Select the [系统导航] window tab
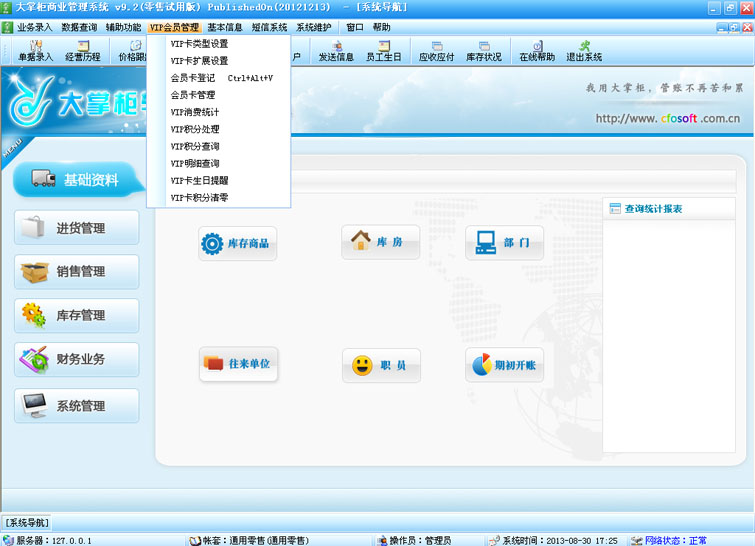The height and width of the screenshot is (546, 755). [x=27, y=522]
